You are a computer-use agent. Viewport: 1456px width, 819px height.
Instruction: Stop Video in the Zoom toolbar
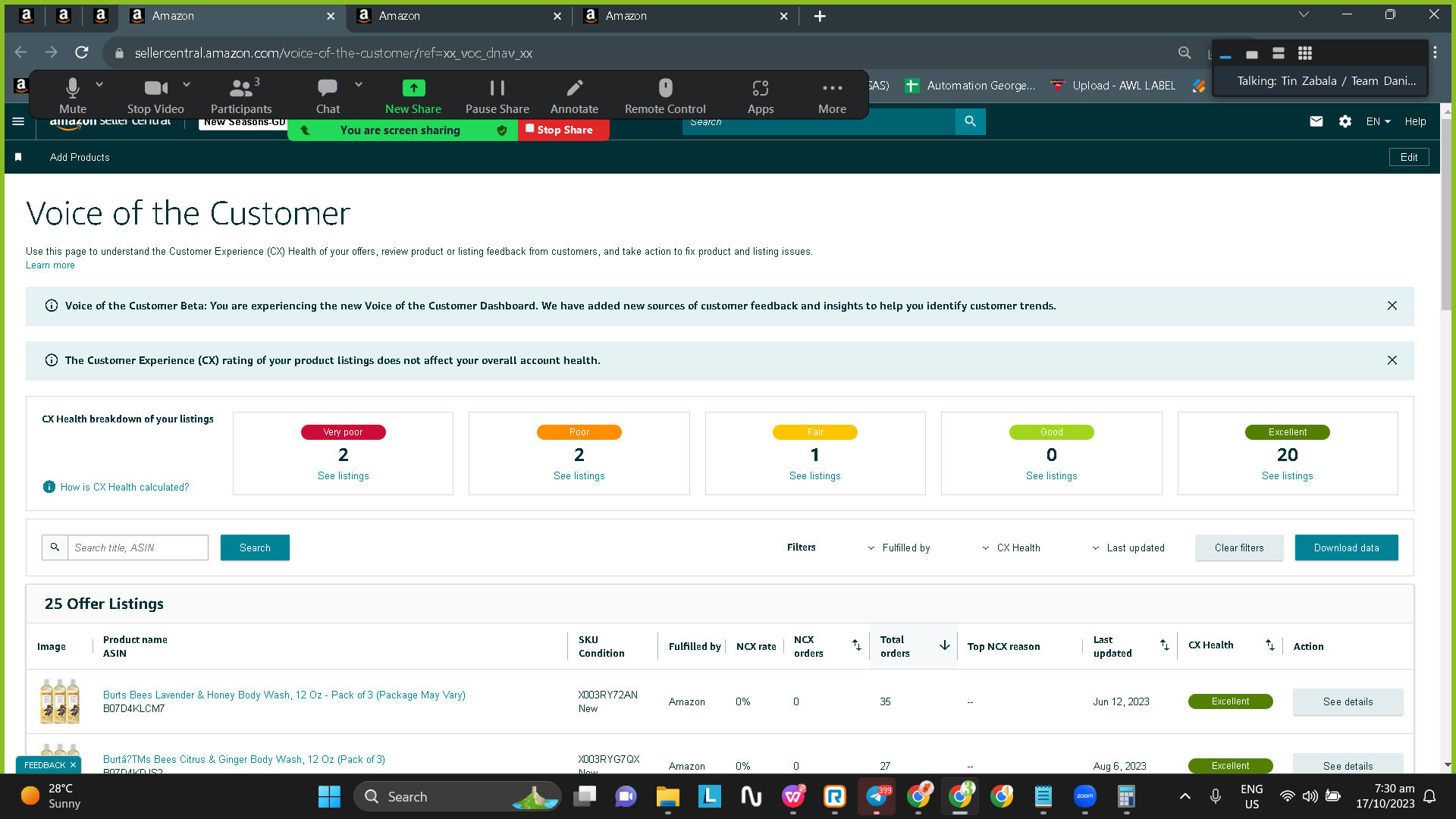pos(155,96)
